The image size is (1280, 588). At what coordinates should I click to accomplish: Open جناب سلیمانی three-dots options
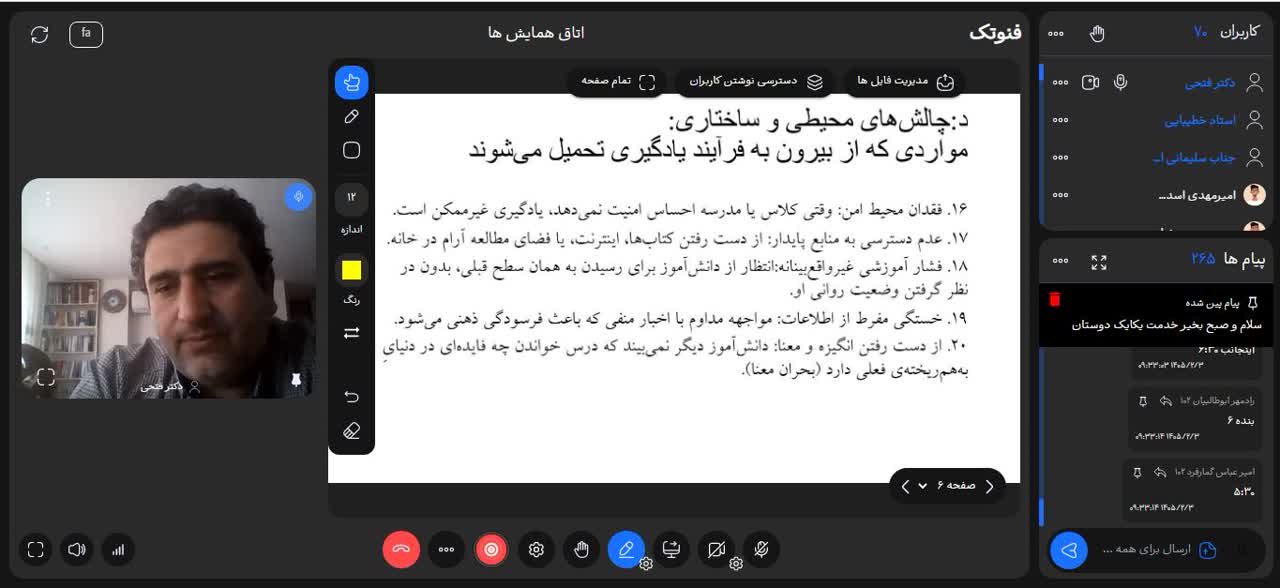click(x=1060, y=158)
